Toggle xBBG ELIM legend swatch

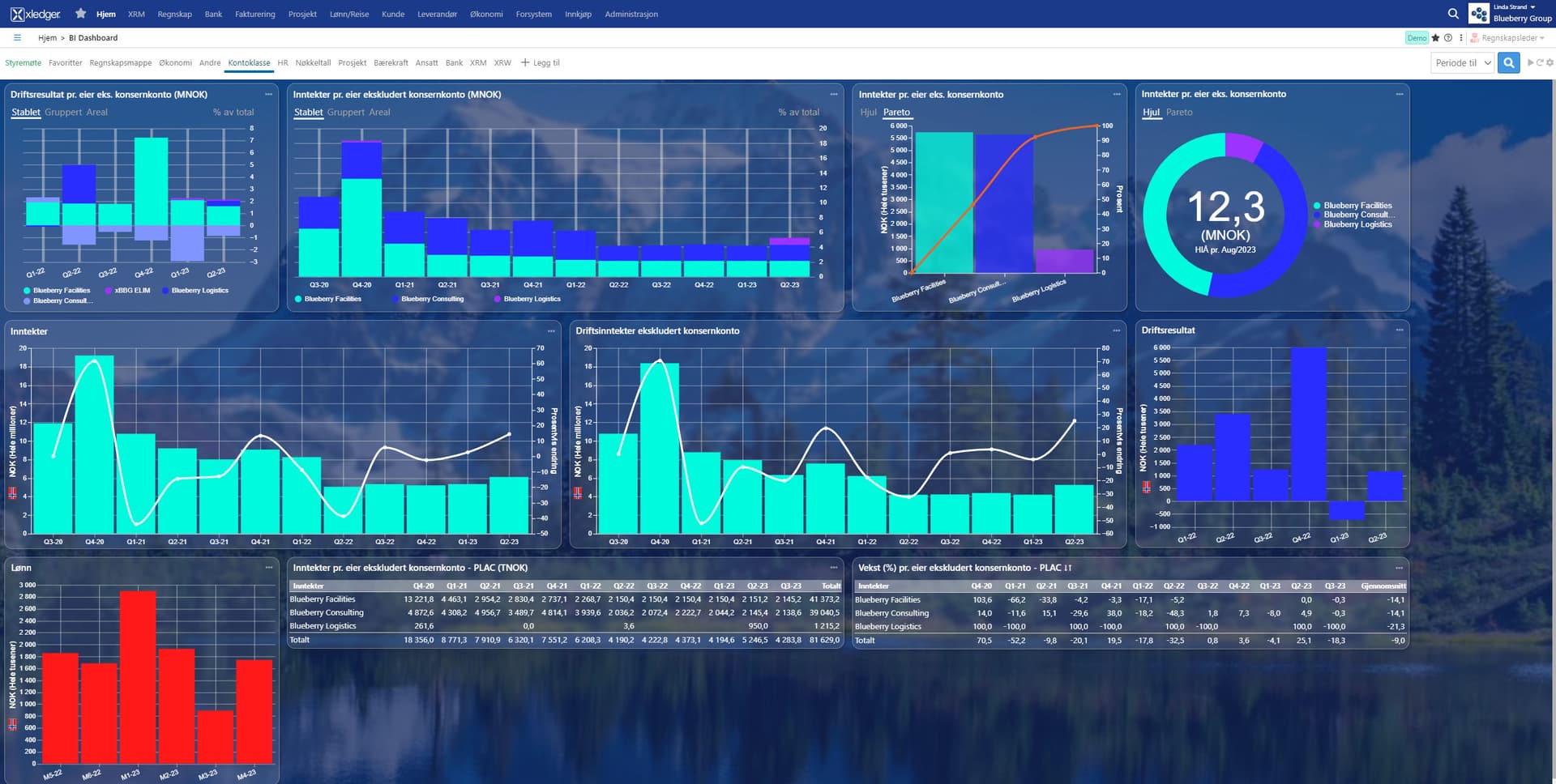pyautogui.click(x=109, y=290)
